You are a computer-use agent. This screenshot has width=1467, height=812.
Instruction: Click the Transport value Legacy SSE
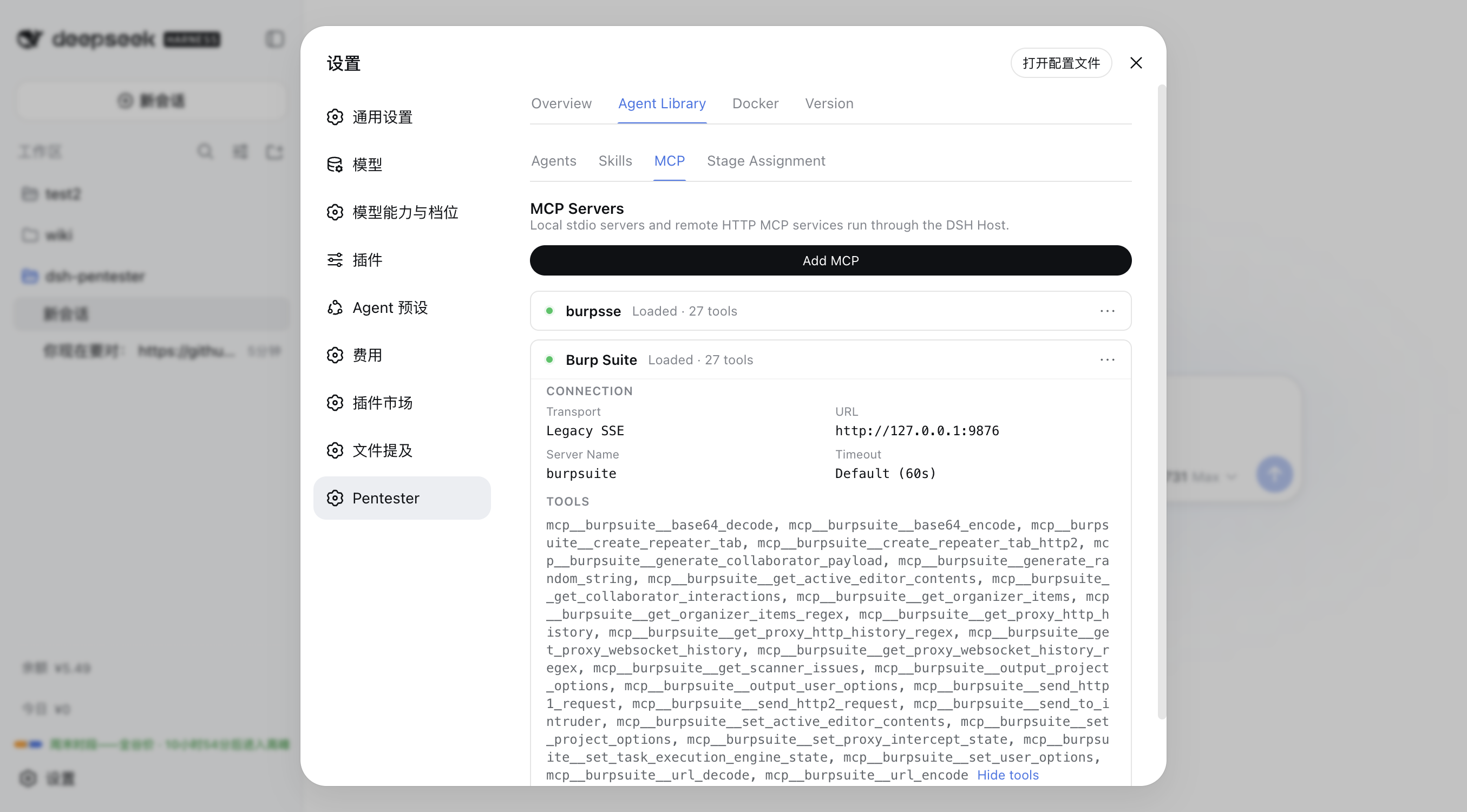coord(585,431)
